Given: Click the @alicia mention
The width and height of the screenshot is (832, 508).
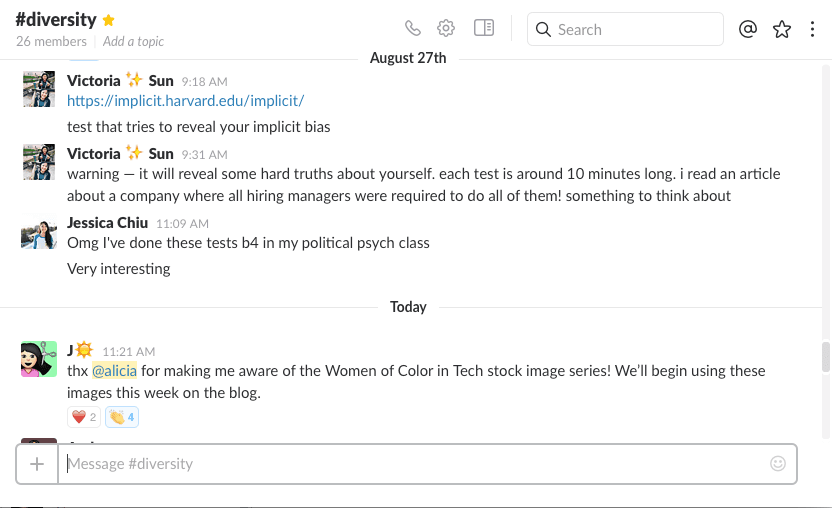Looking at the screenshot, I should [114, 371].
